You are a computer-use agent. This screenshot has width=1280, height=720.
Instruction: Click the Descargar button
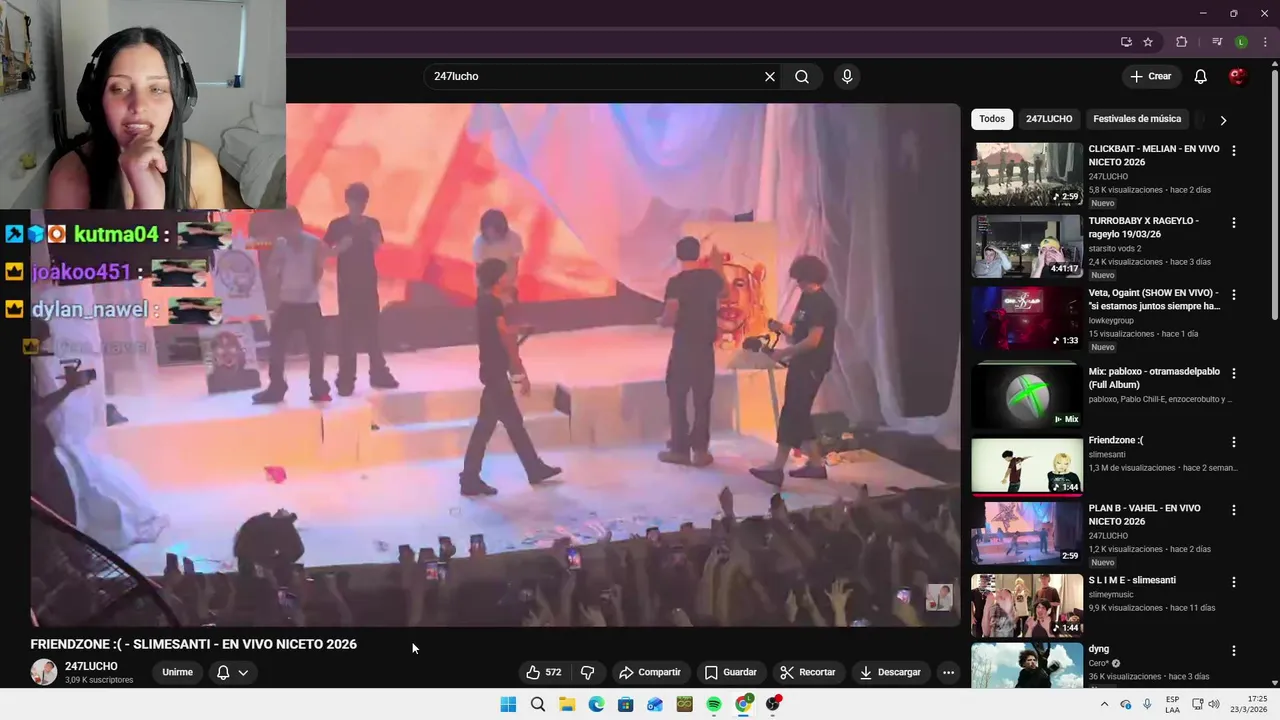point(890,672)
